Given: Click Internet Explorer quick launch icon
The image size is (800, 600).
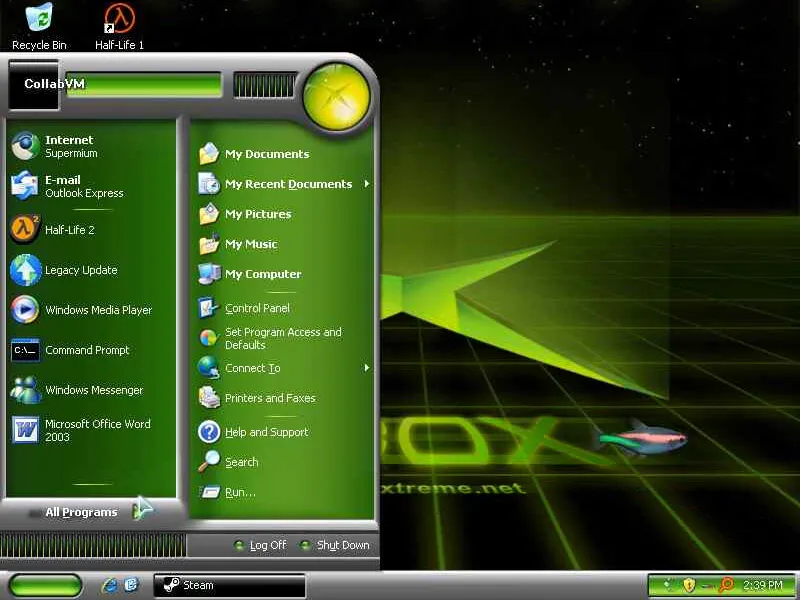Looking at the screenshot, I should [109, 585].
